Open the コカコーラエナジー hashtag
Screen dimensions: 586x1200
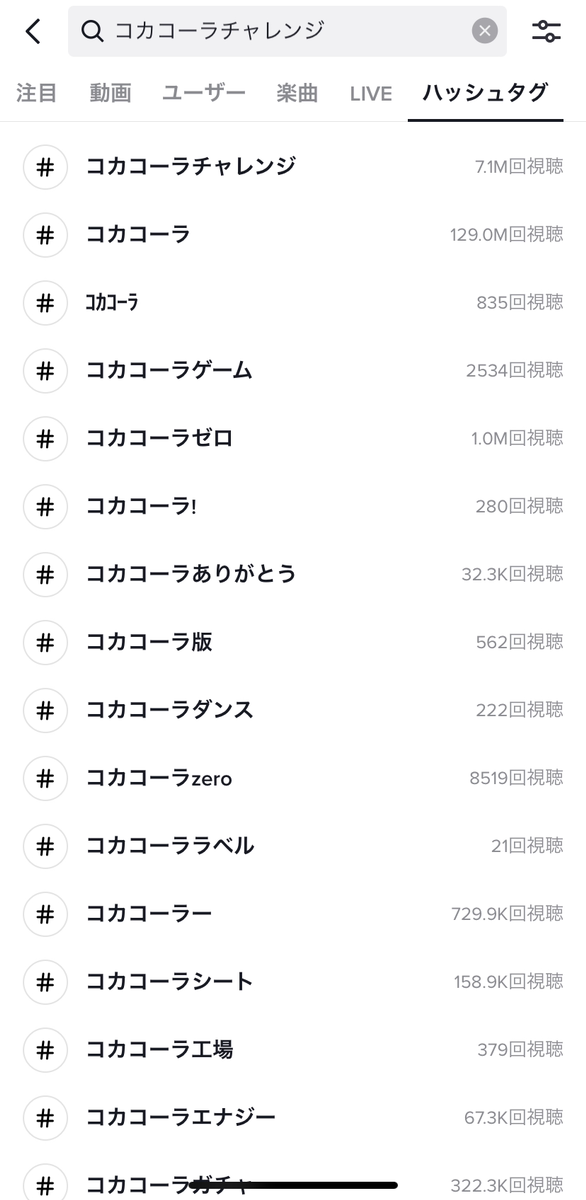coord(293,1118)
